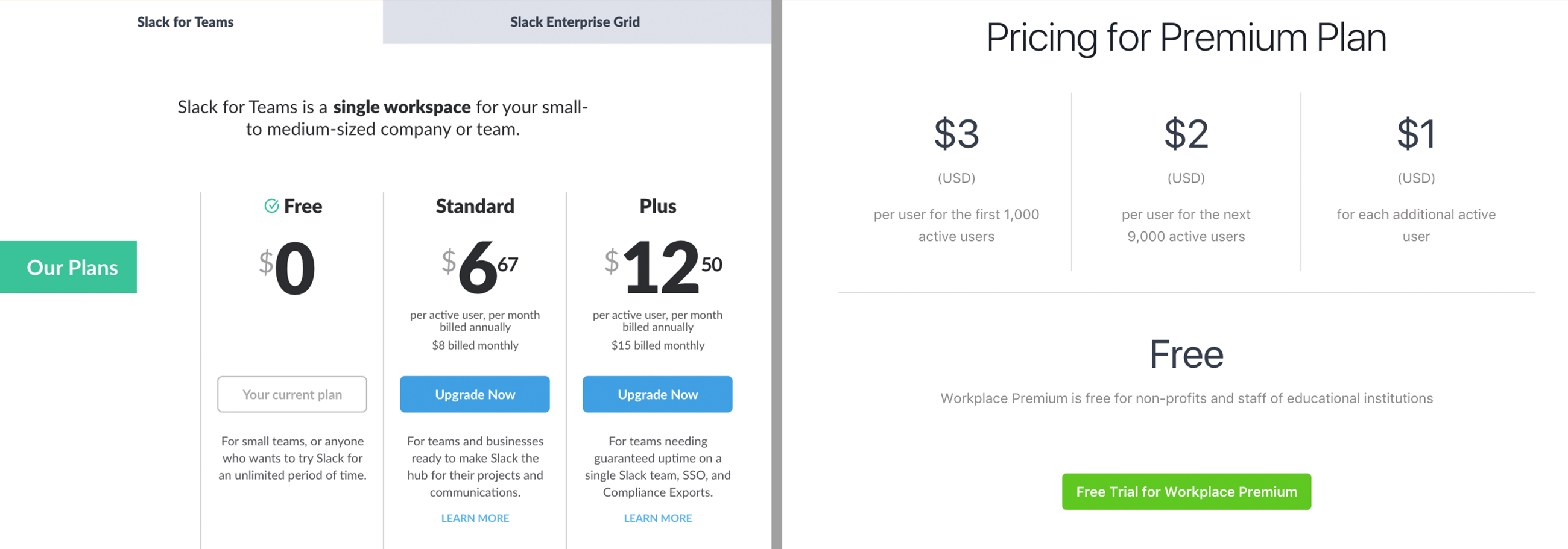Start Free Trial for Workplace Premium

coord(1186,491)
